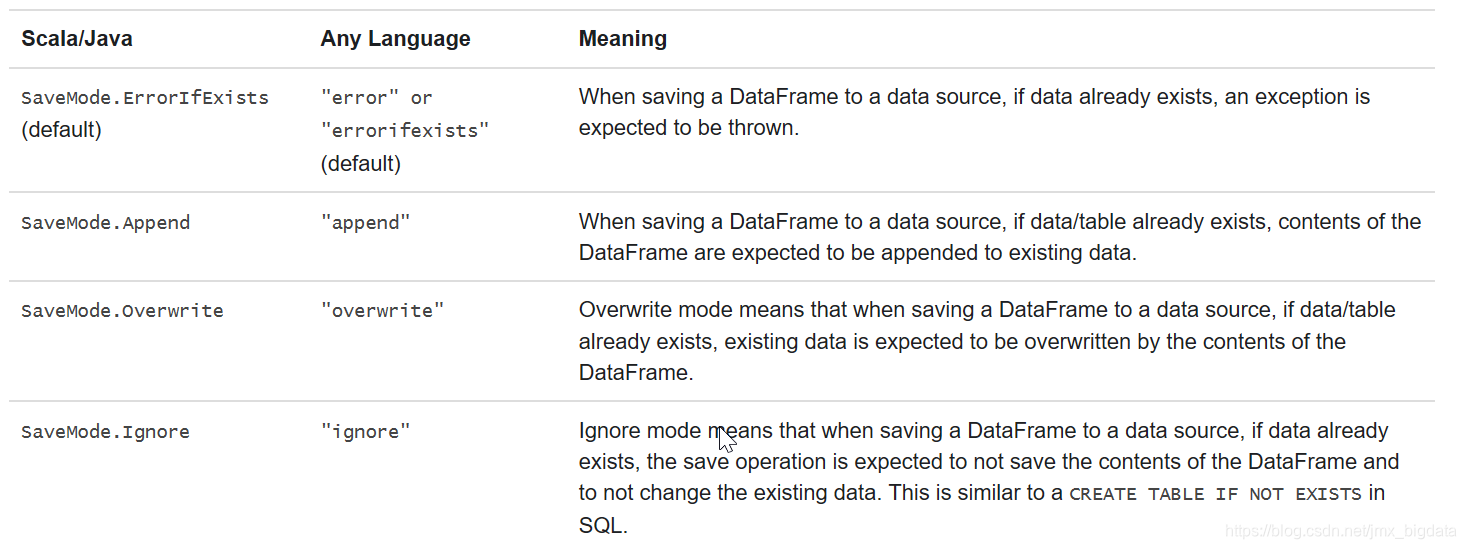This screenshot has width=1466, height=549.
Task: Click the "overwrite" string value
Action: 382,311
